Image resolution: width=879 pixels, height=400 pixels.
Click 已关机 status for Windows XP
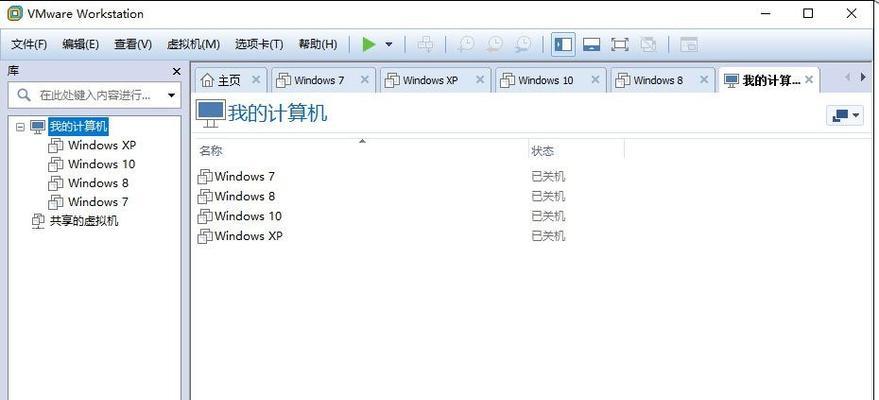[x=548, y=236]
